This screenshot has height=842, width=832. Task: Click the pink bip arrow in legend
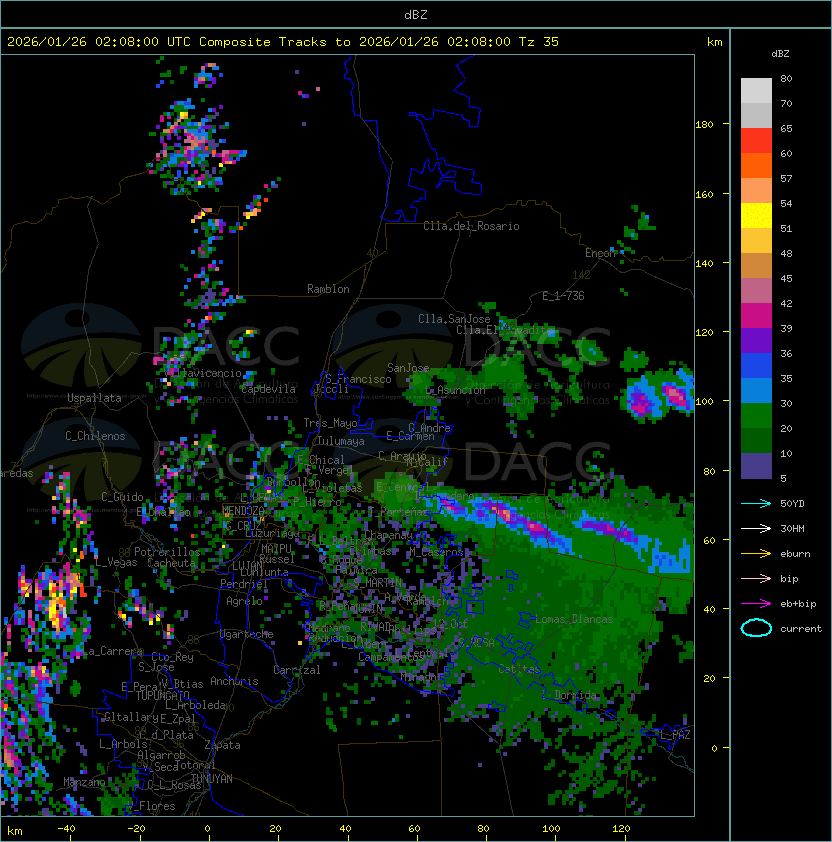756,578
